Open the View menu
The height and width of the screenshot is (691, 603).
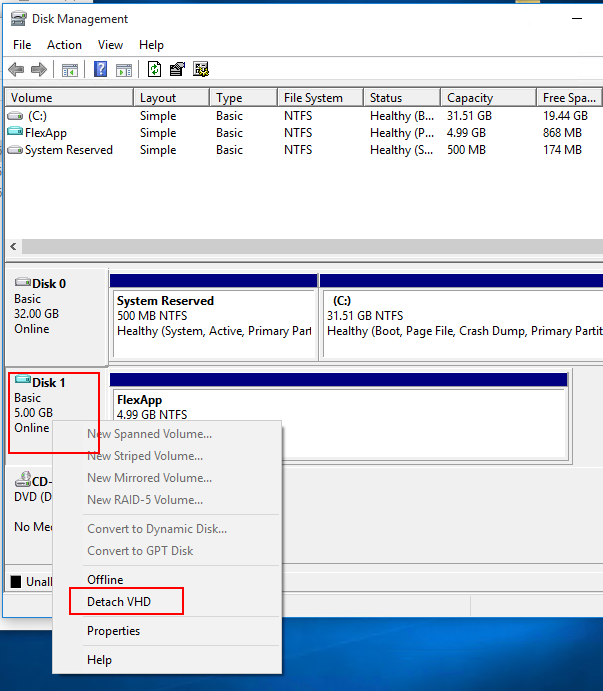[x=110, y=45]
